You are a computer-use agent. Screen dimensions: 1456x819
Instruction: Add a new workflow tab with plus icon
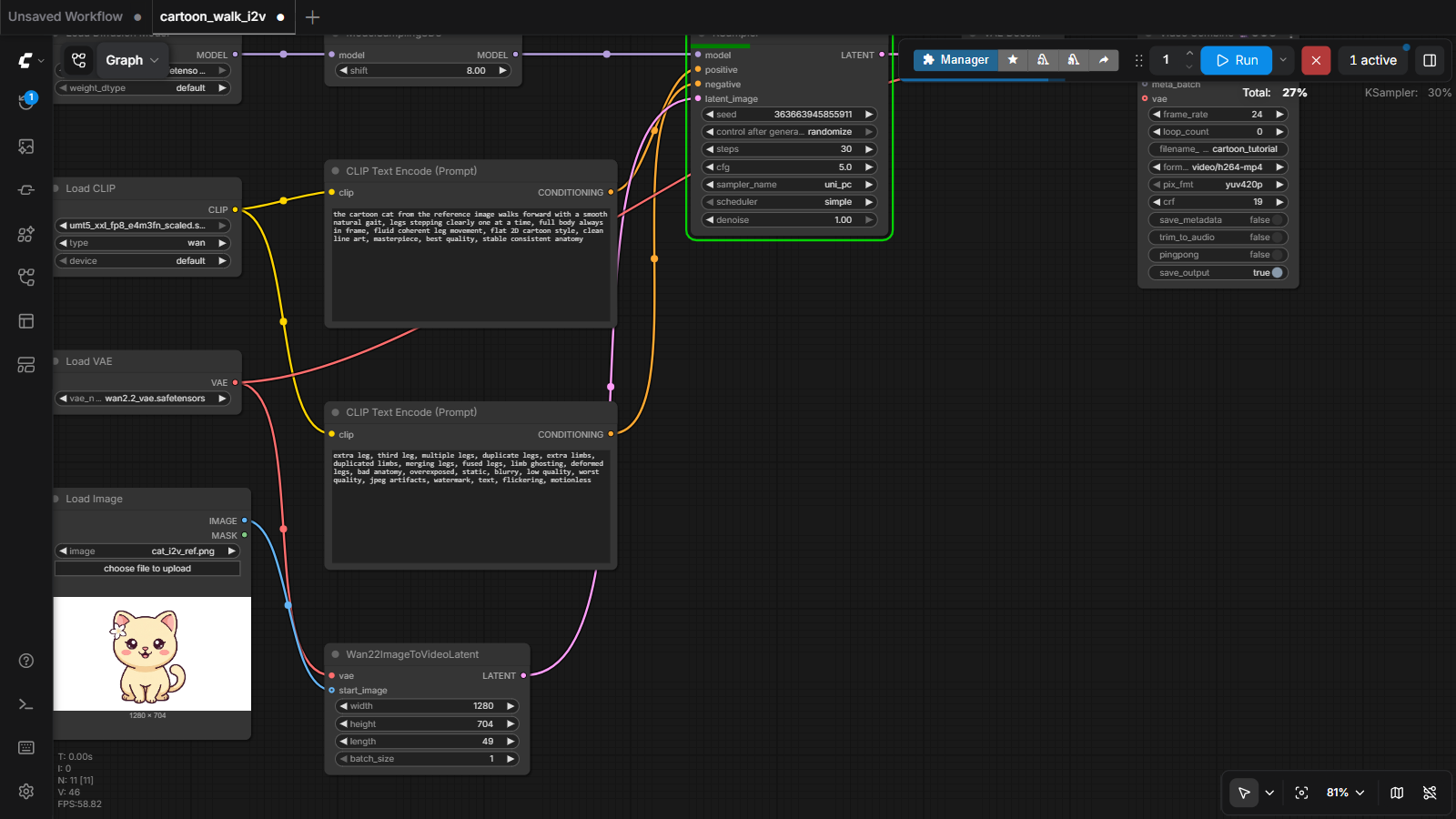[312, 16]
